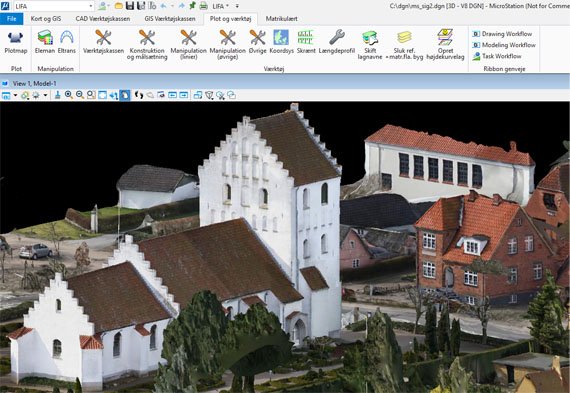Screen dimensions: 570x393
Task: Redo with the right arrow icon
Action: [x=182, y=6]
